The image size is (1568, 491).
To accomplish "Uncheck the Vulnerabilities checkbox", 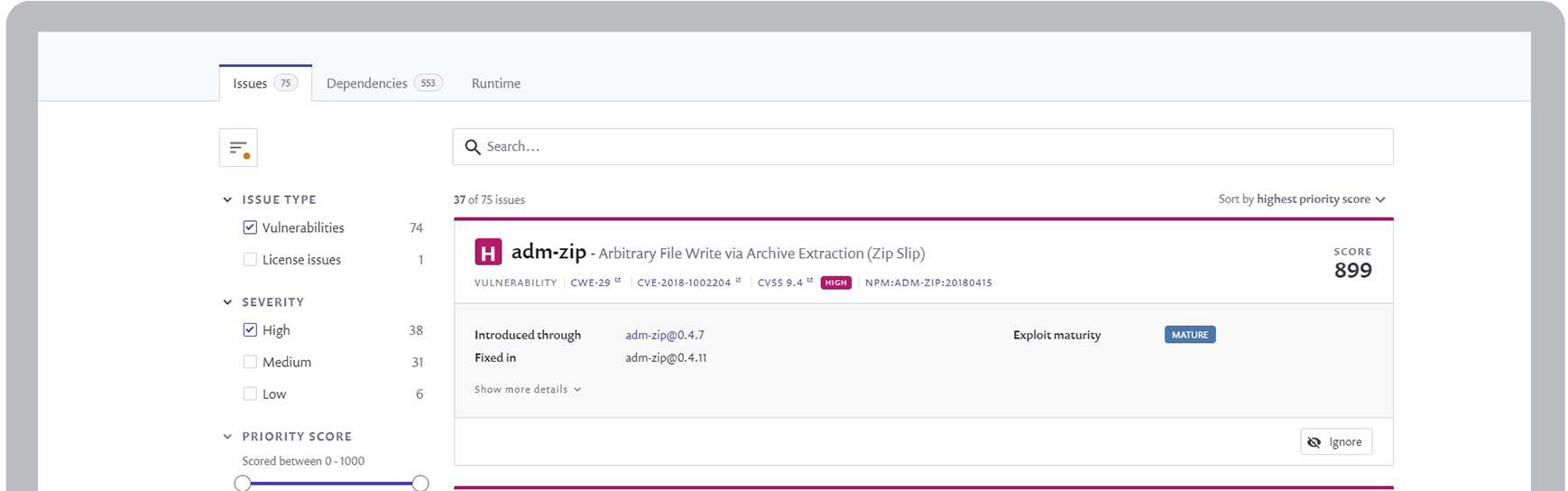I will [x=250, y=227].
